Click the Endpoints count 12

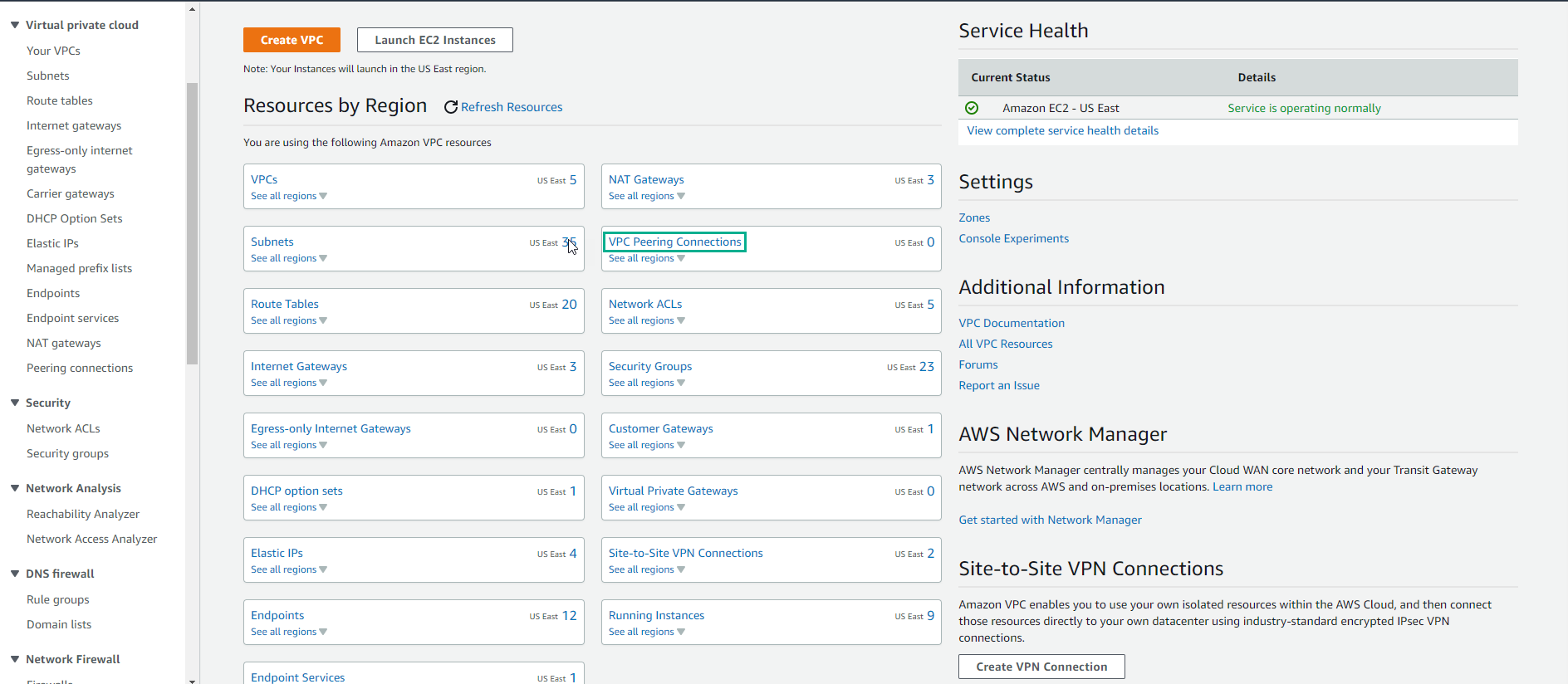click(569, 615)
